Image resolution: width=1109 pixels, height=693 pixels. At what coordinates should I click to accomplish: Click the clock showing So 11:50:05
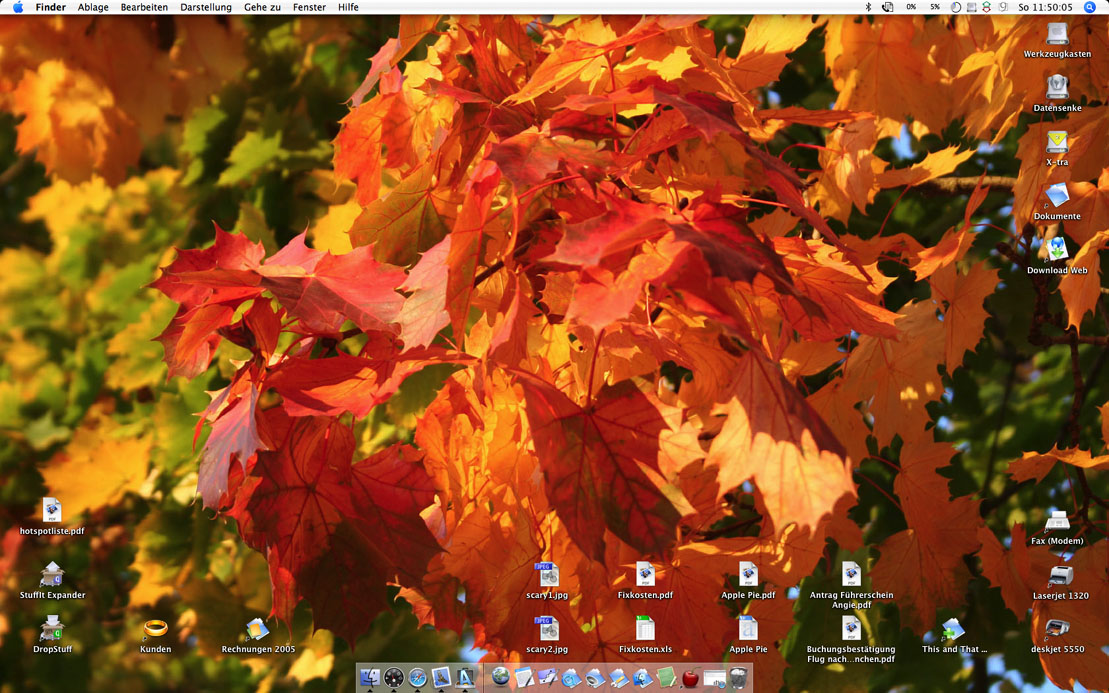click(x=1045, y=7)
